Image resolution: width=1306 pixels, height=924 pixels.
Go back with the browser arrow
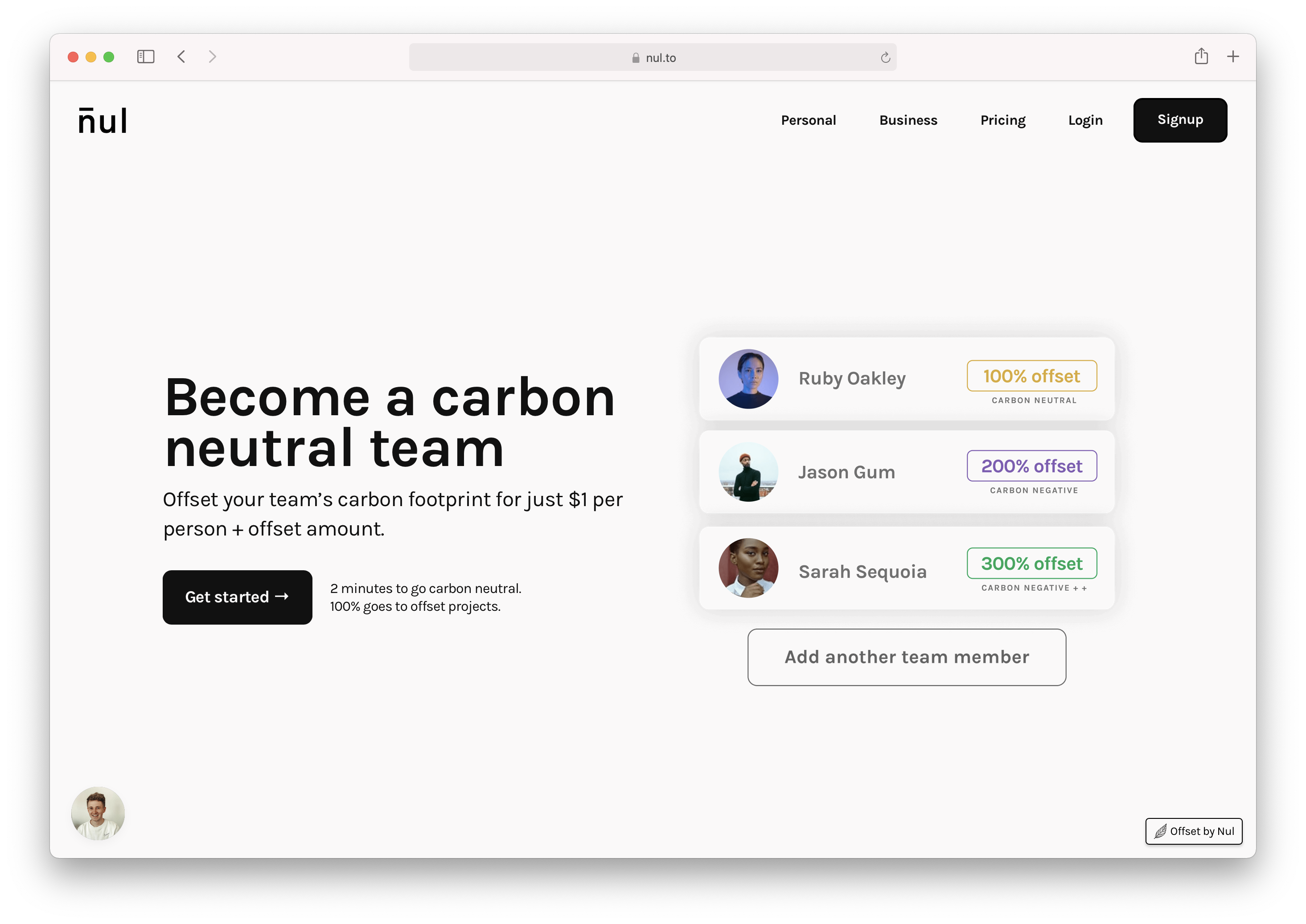(181, 57)
